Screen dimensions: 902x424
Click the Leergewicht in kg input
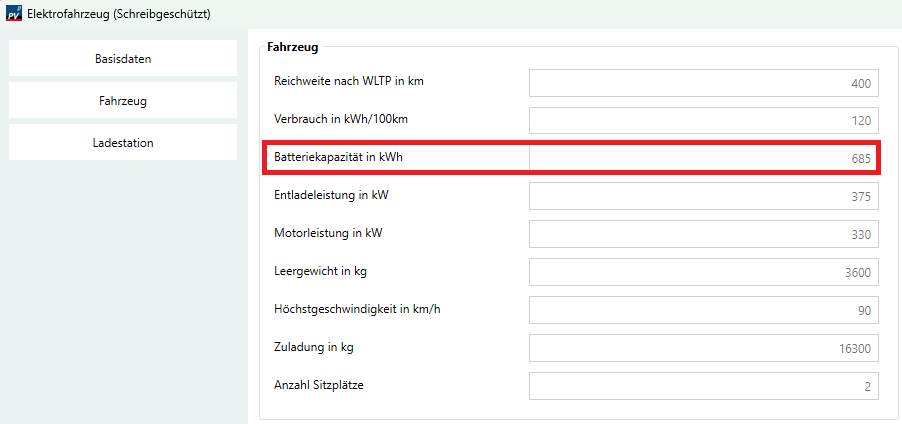coord(704,272)
